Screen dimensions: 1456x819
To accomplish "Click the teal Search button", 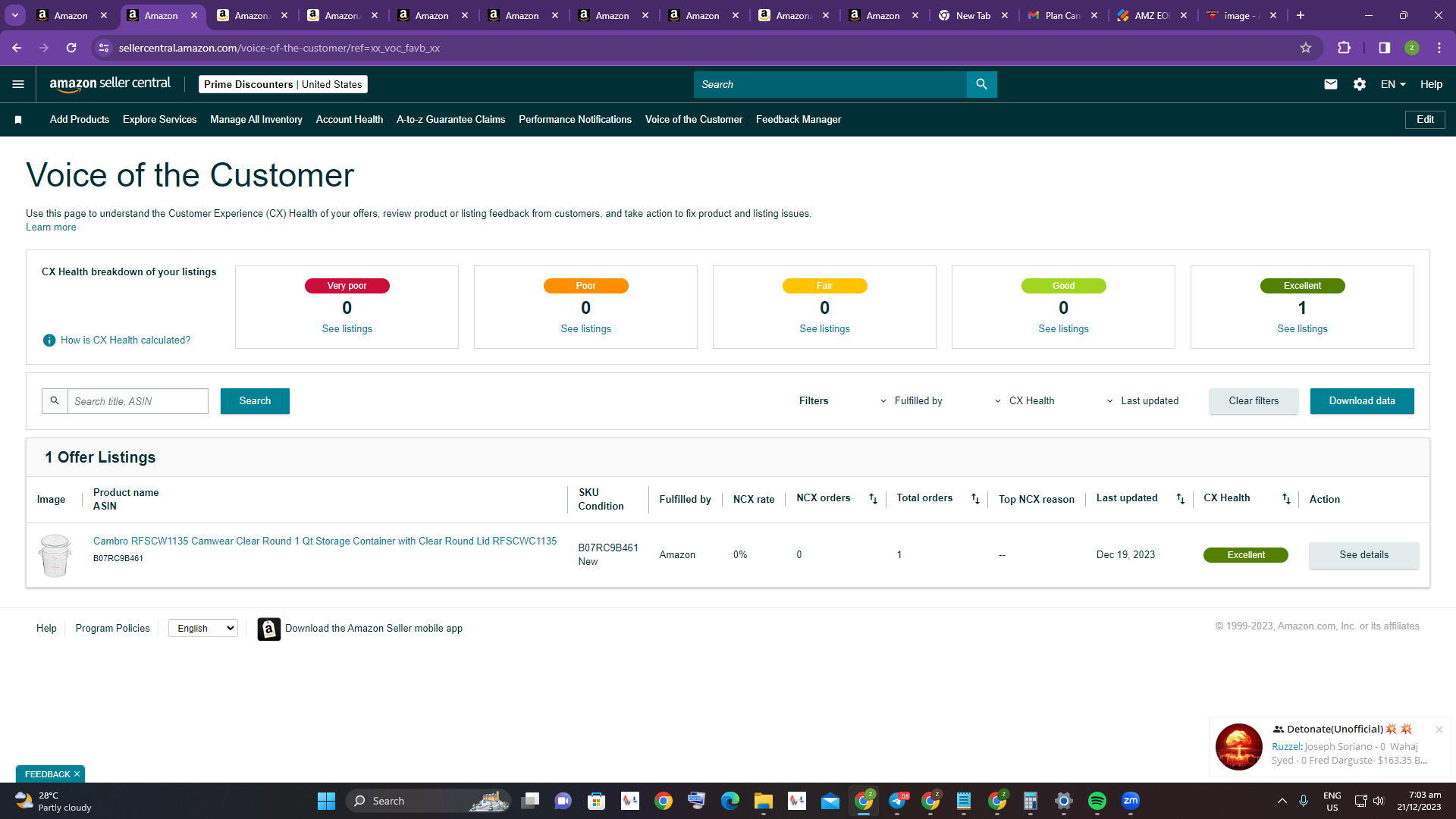I will (x=255, y=401).
